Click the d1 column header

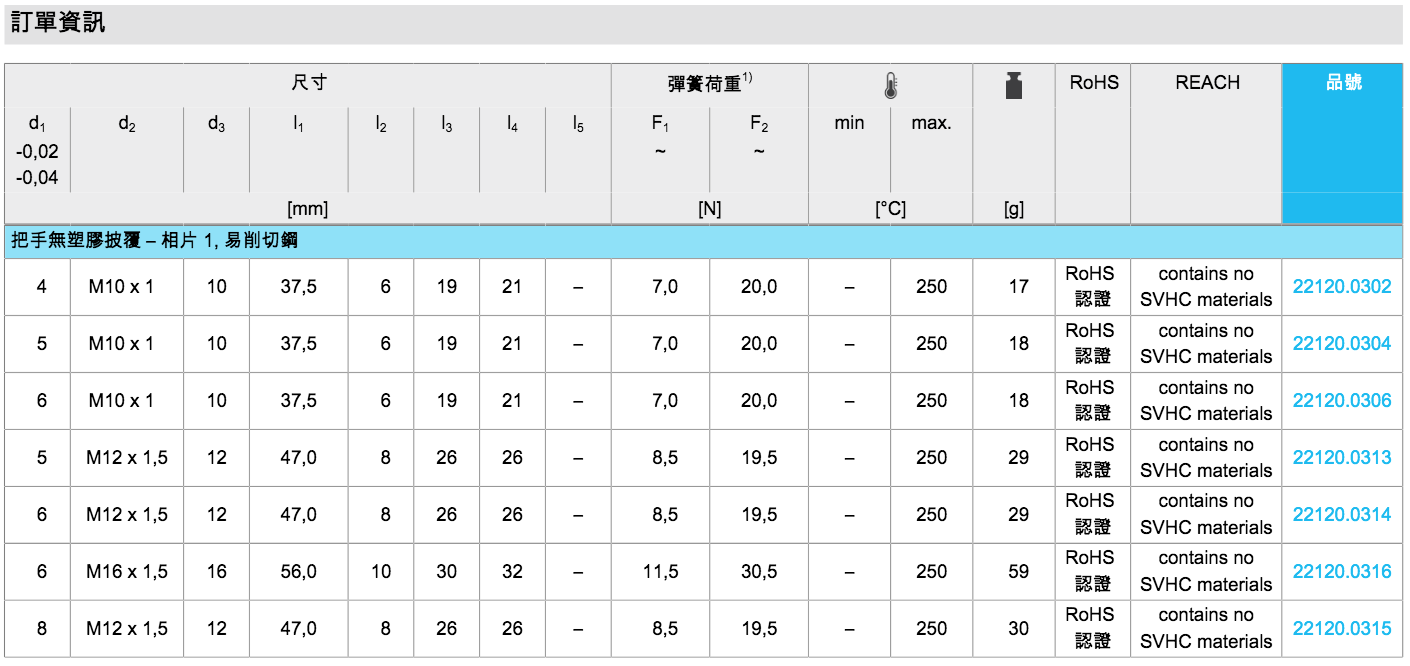pyautogui.click(x=37, y=124)
